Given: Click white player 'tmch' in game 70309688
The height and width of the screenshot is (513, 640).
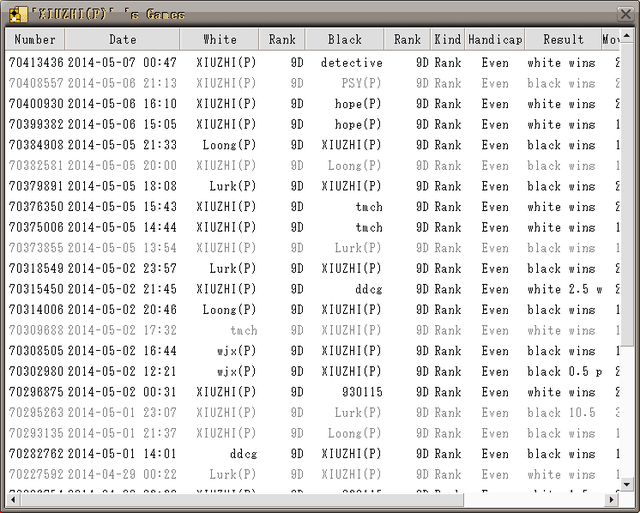Looking at the screenshot, I should (x=243, y=330).
